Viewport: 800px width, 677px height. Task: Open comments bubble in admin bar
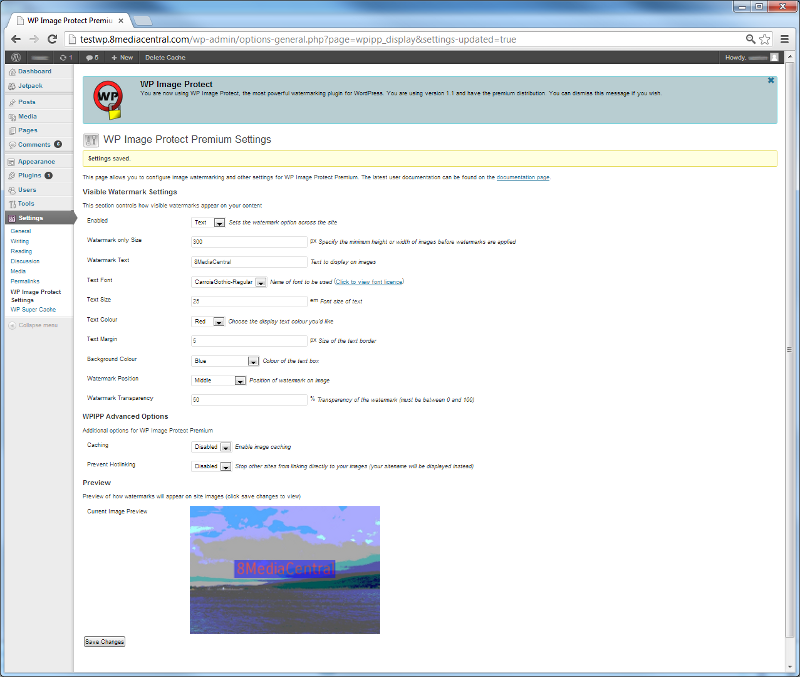pyautogui.click(x=92, y=58)
